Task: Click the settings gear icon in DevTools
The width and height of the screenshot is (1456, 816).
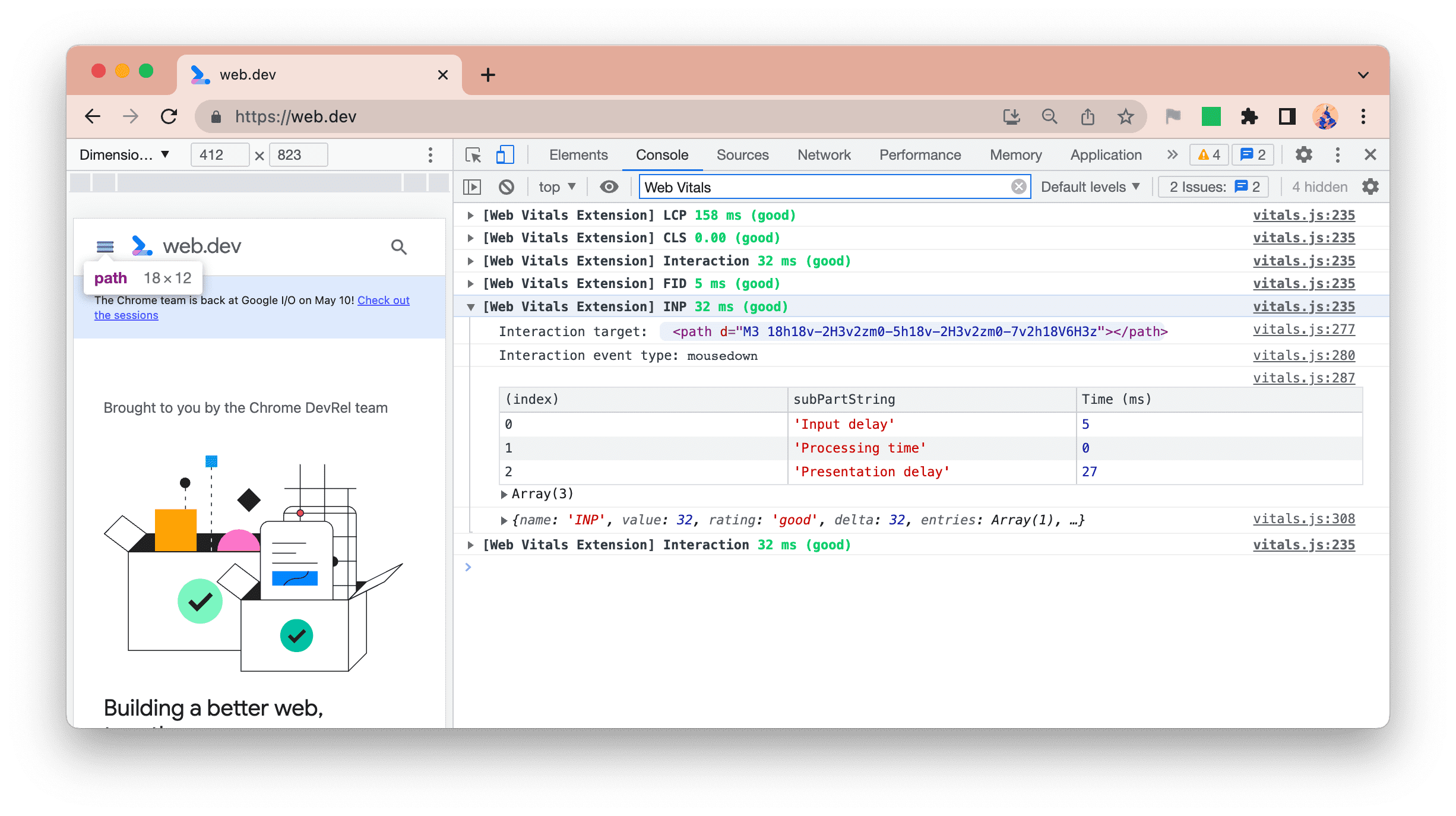Action: click(x=1303, y=154)
